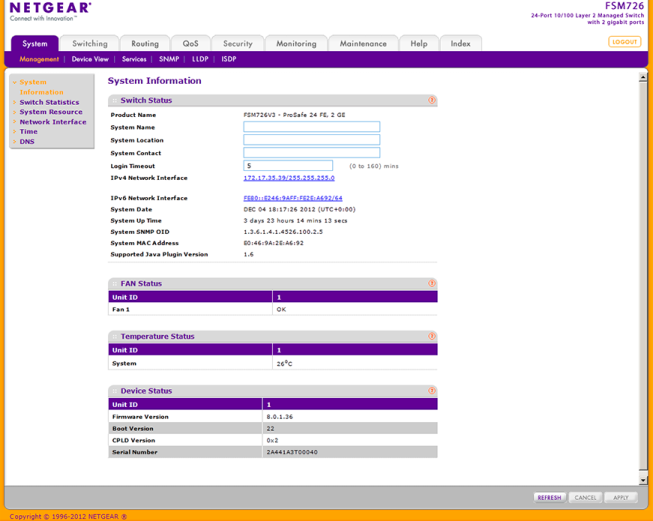Viewport: 653px width, 521px height.
Task: Click the vertical scrollbar track
Action: pyautogui.click(x=643, y=275)
